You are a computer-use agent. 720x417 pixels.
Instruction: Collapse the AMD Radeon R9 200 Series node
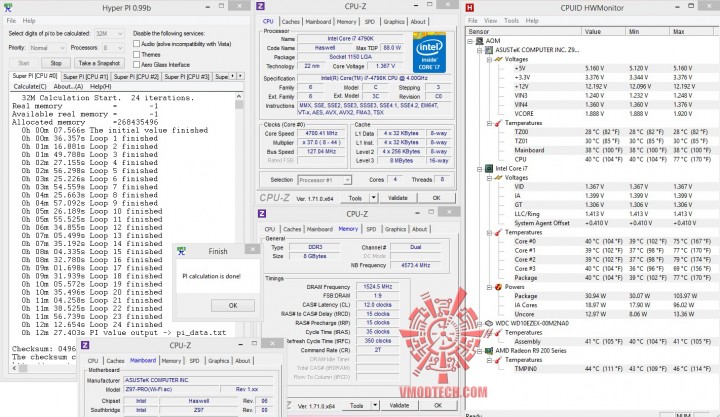click(479, 351)
